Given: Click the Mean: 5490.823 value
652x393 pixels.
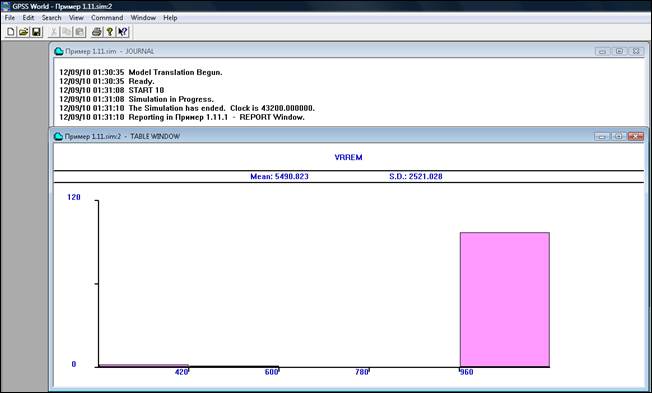Looking at the screenshot, I should (279, 176).
